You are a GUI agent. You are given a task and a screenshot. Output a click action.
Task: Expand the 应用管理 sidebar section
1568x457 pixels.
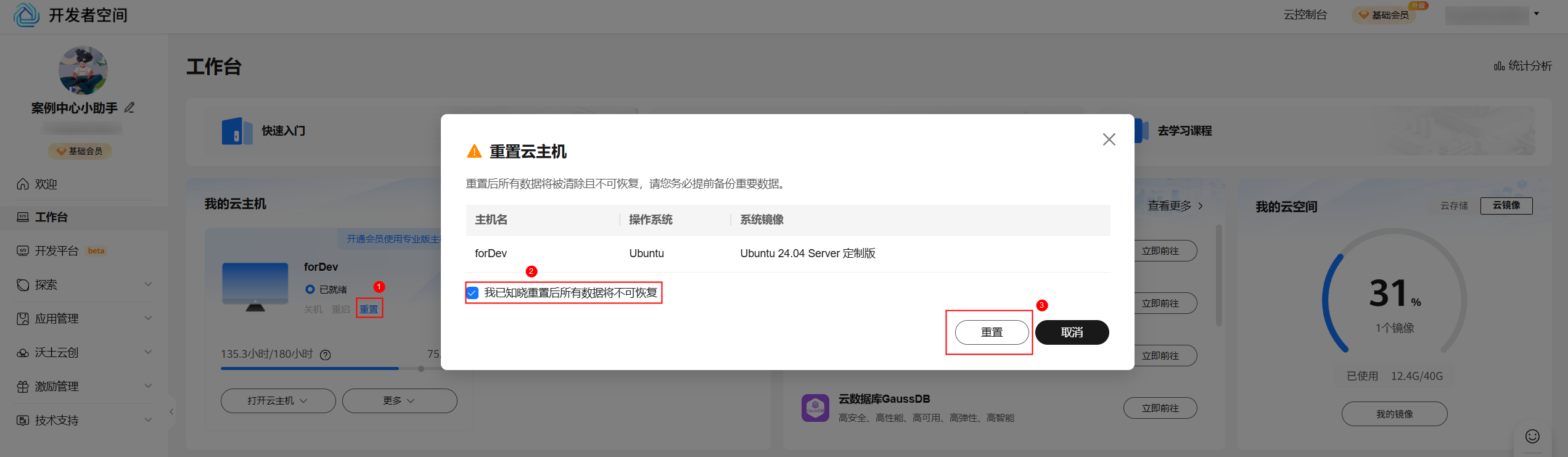(84, 318)
